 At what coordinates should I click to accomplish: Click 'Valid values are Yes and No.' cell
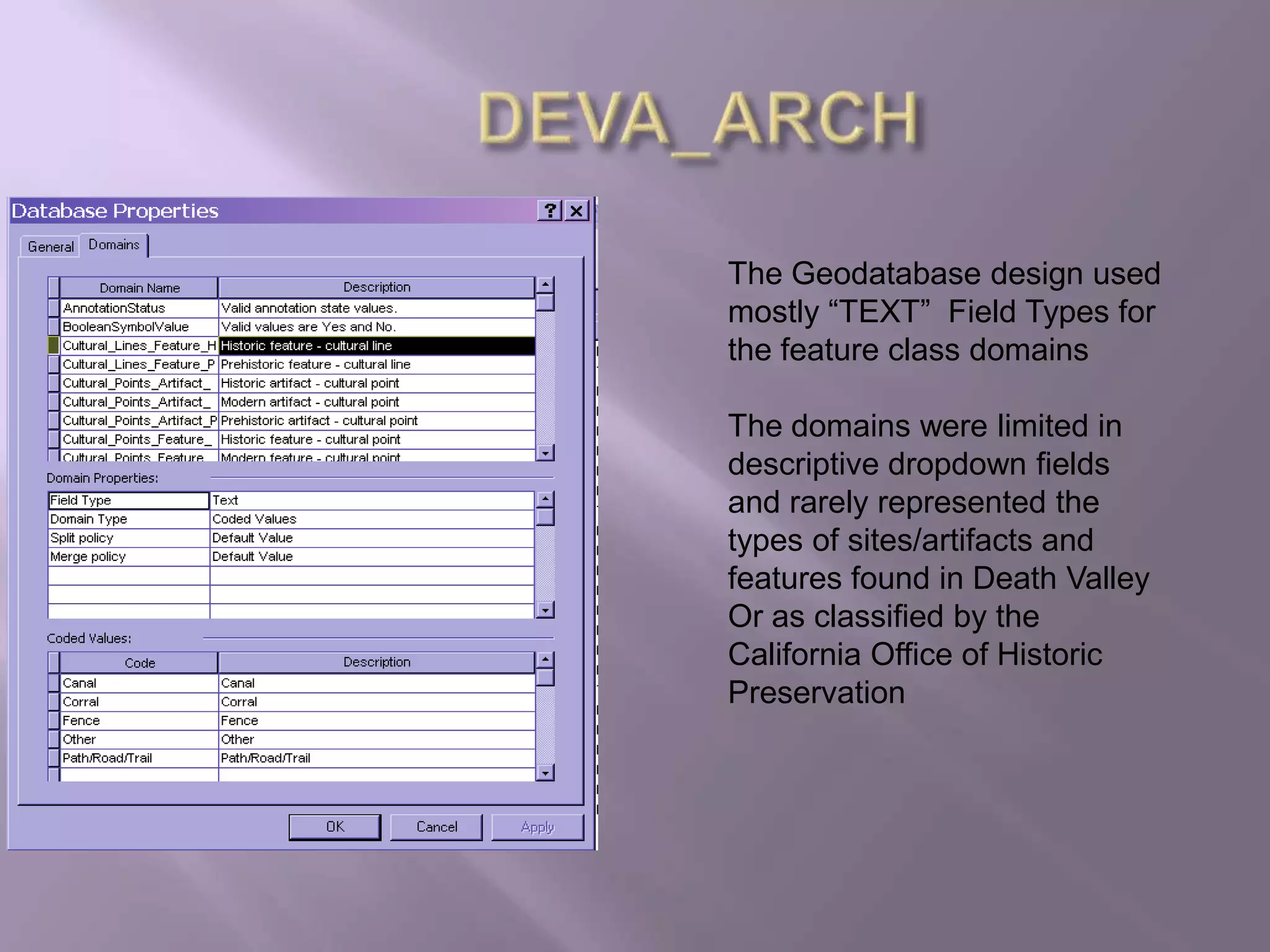pos(376,327)
